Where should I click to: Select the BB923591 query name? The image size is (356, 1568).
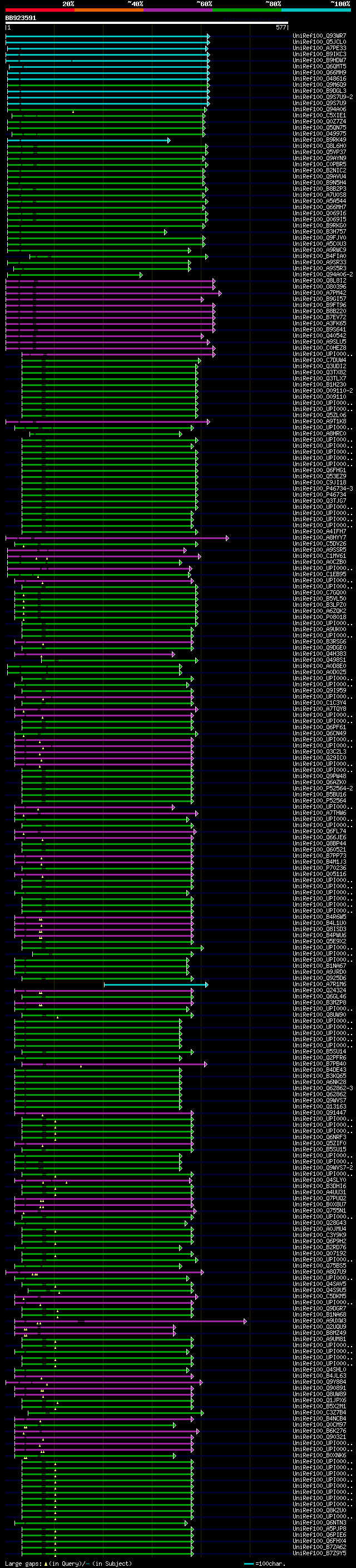[21, 18]
